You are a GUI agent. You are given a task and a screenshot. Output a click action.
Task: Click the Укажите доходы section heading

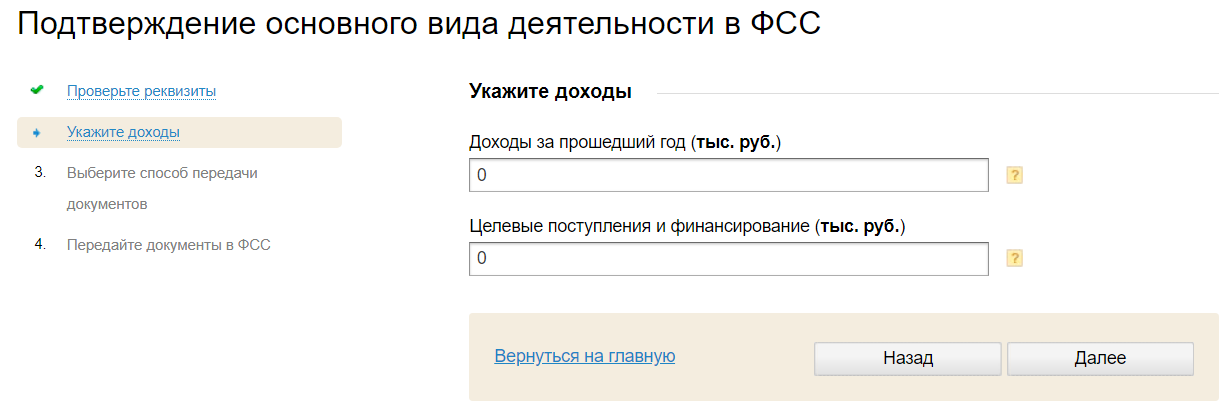pos(550,92)
